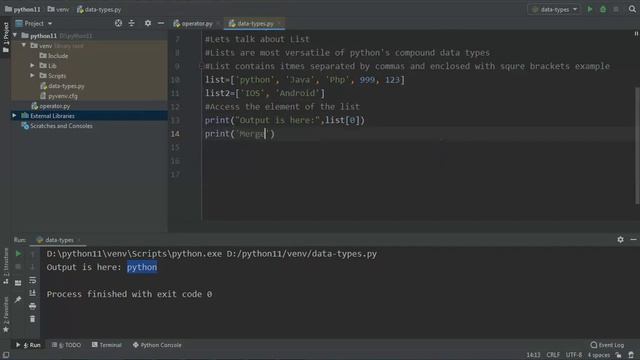Open the Python Console tool window
640x360 pixels.
(157, 345)
